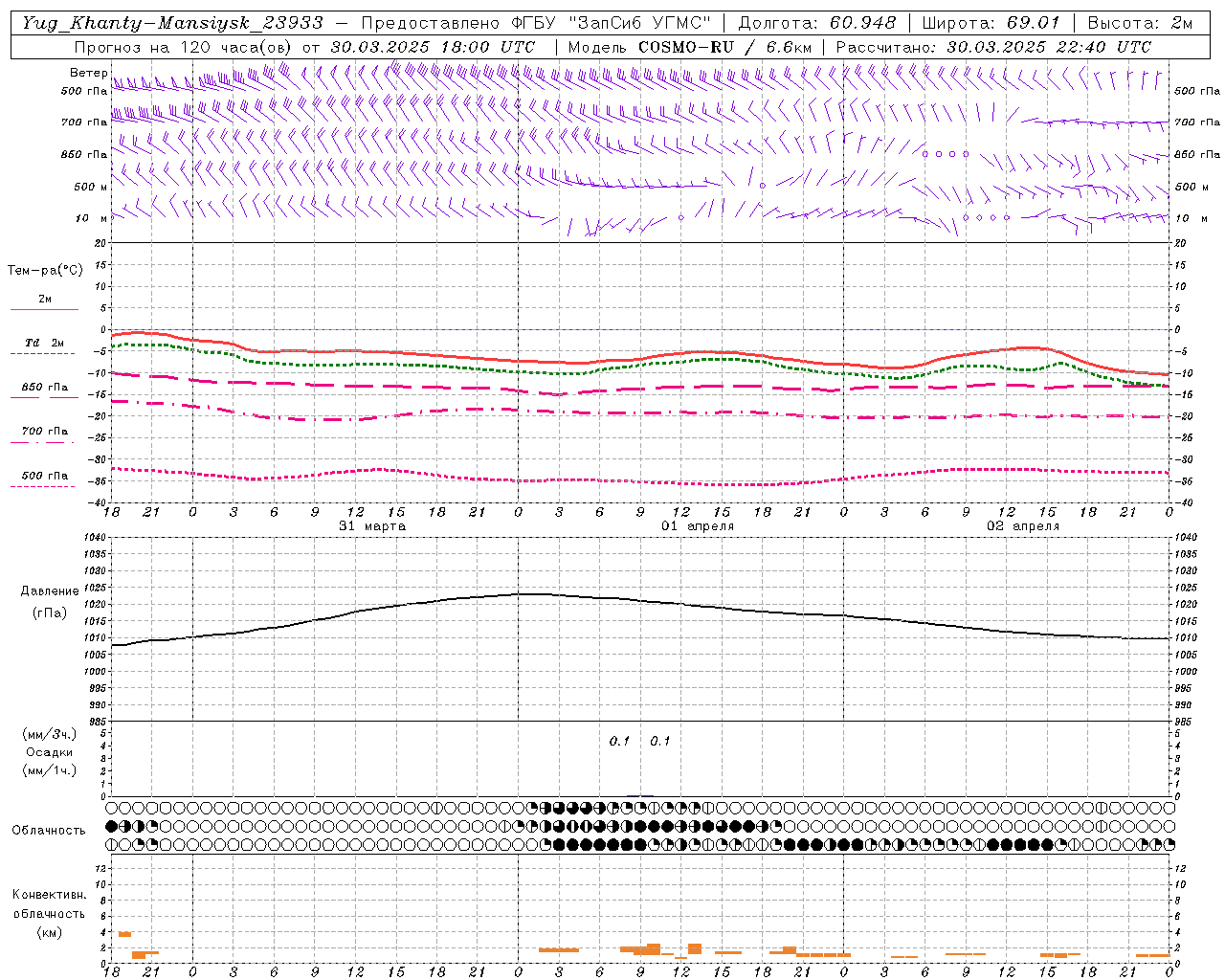
Task: Click the "(гПа)" unit under Давление
Action: click(x=50, y=612)
